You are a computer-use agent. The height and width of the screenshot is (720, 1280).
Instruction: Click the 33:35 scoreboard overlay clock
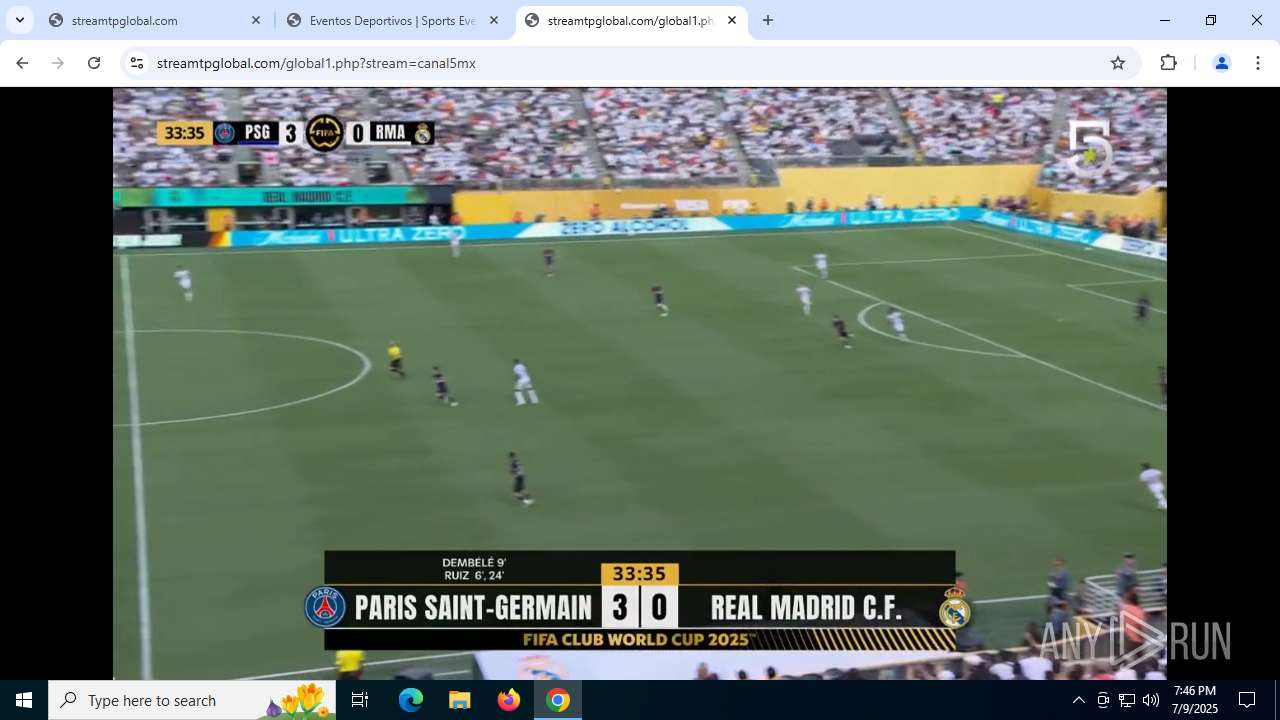(184, 133)
